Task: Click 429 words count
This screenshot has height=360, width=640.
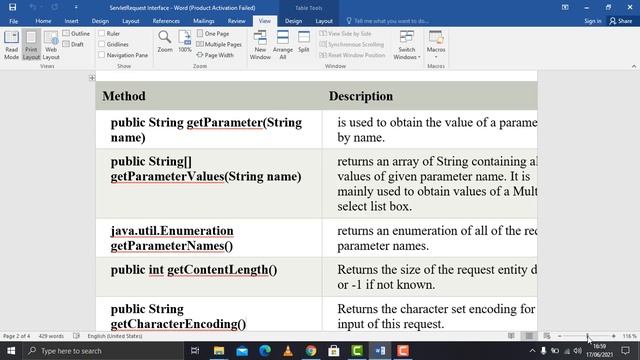Action: point(51,336)
